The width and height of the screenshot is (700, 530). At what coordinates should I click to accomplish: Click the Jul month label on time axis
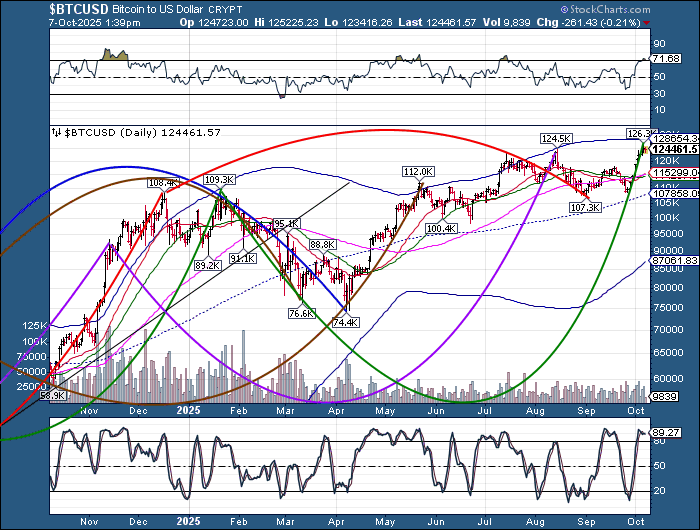click(489, 409)
